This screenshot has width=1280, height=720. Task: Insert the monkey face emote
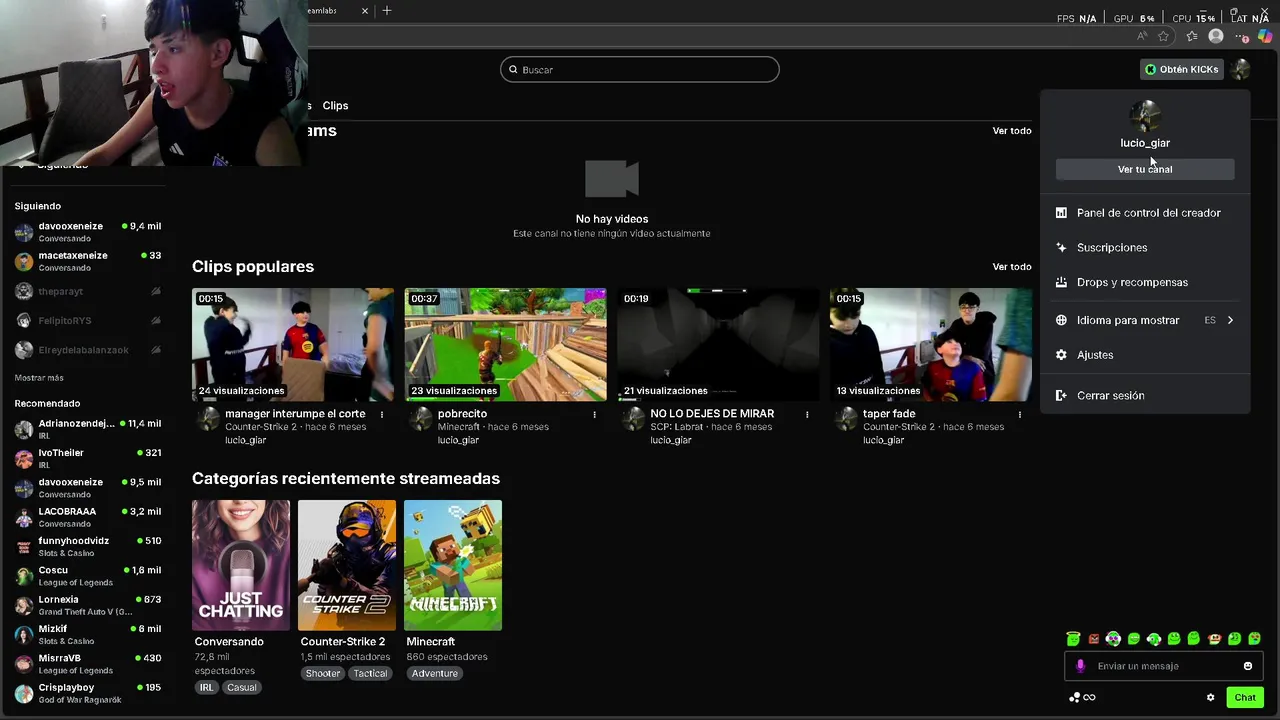pos(1214,639)
